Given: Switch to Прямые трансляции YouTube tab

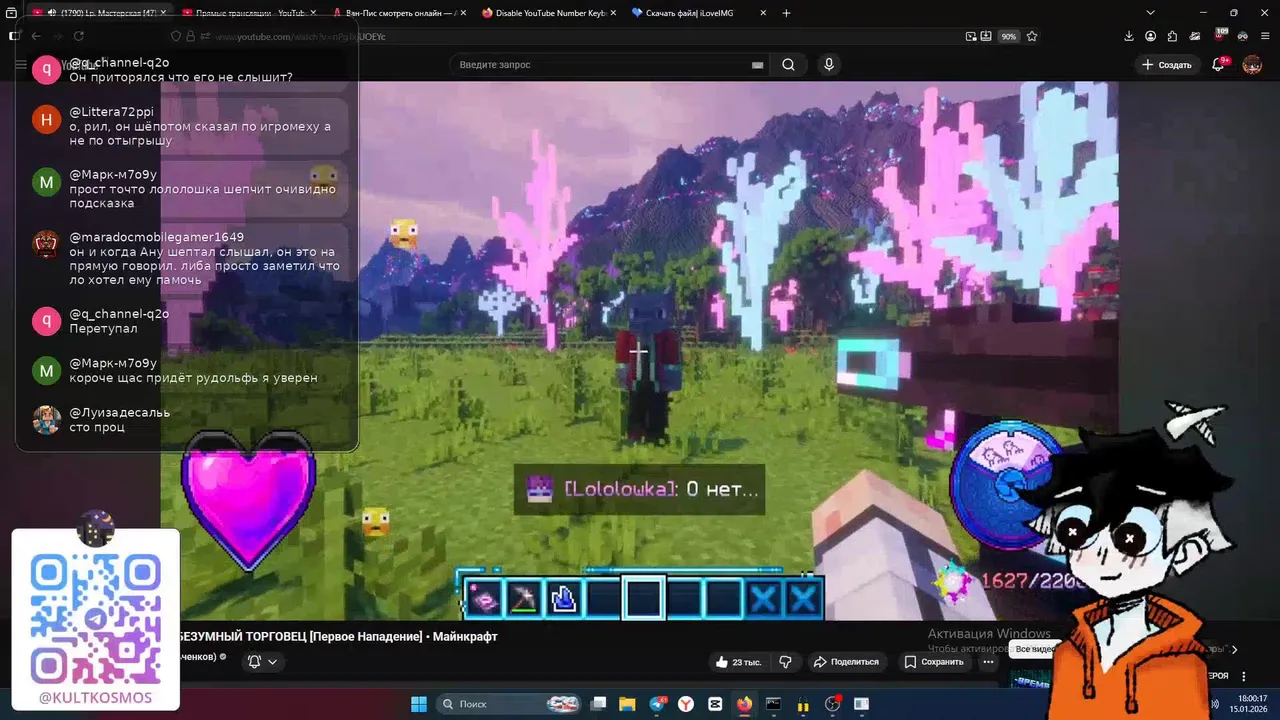Looking at the screenshot, I should (248, 13).
